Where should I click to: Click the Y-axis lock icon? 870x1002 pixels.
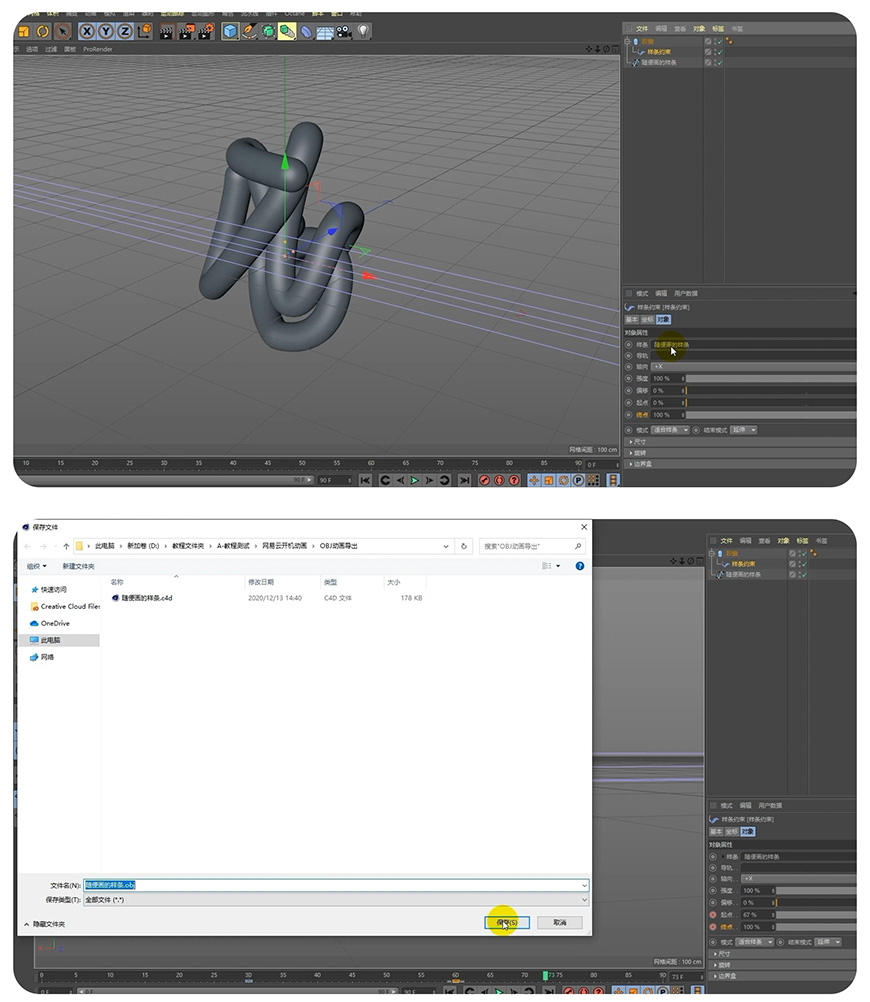[x=106, y=32]
